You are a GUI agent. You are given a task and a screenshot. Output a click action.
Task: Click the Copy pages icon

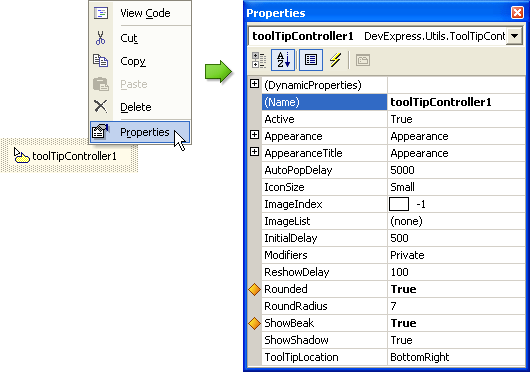coord(101,61)
